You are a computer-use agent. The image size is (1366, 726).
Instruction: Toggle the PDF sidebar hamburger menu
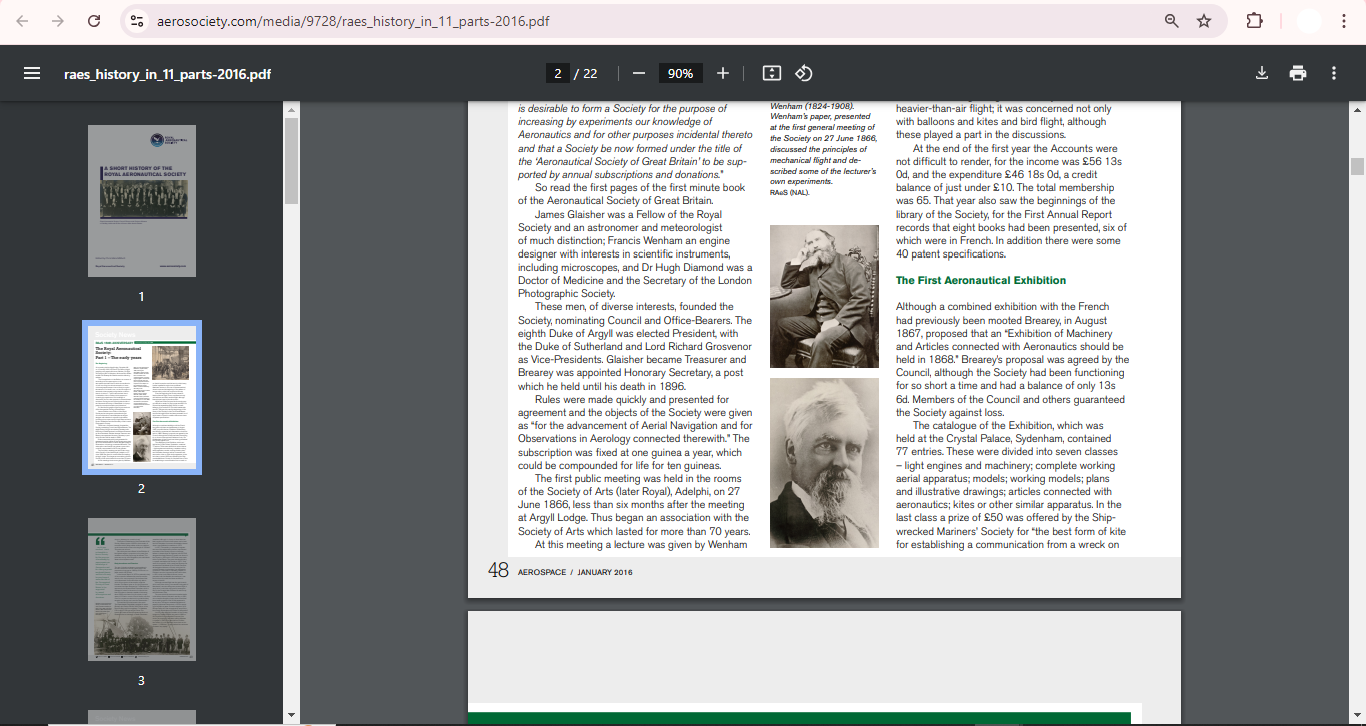[32, 73]
